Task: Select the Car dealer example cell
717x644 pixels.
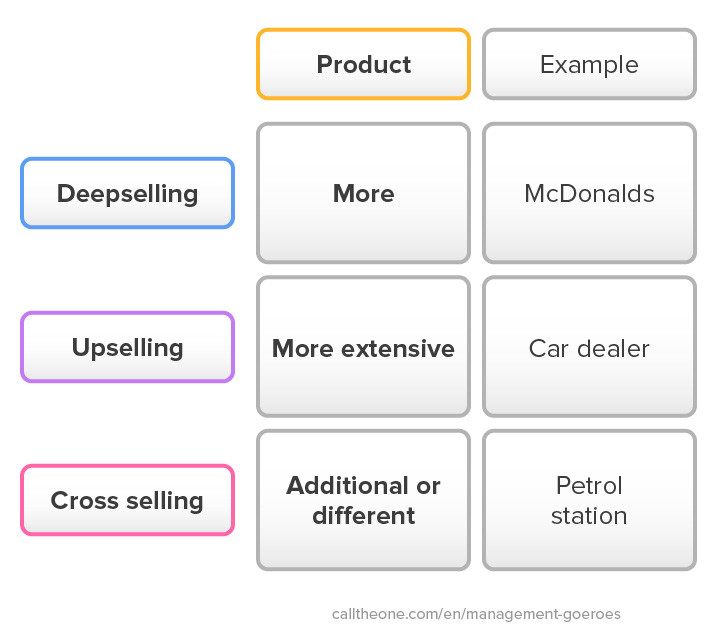Action: tap(589, 347)
